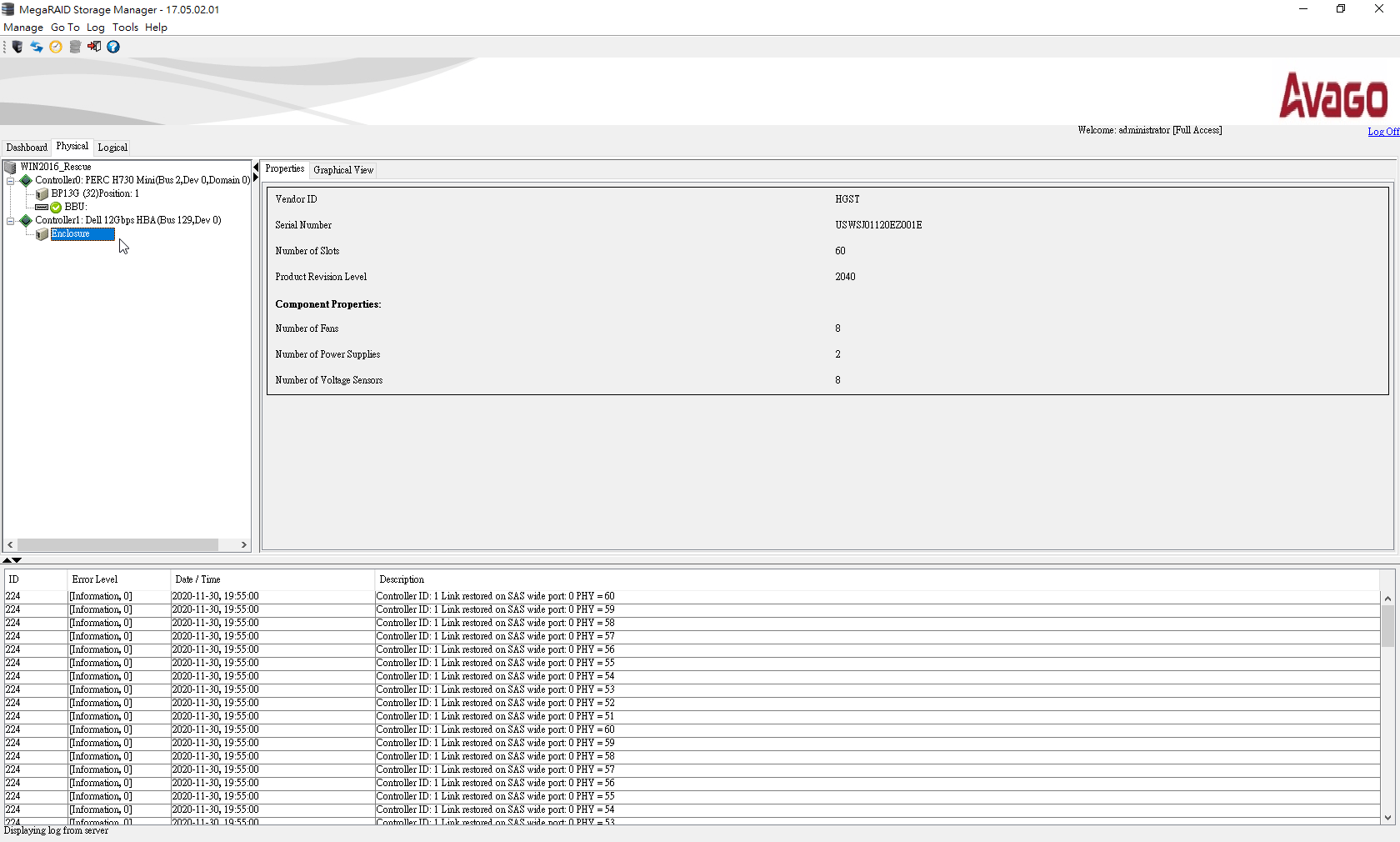Viewport: 1400px width, 842px height.
Task: Click the Number of Slots label
Action: 307,251
